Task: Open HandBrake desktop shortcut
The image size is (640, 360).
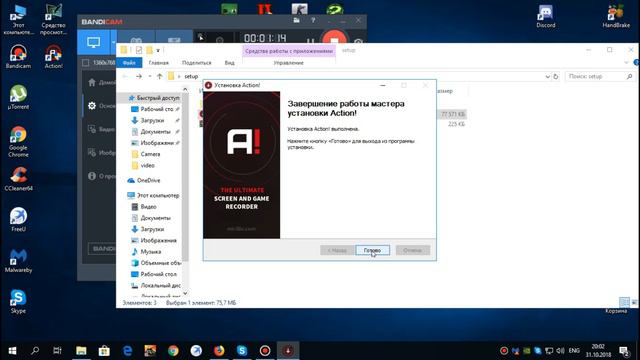Action: 616,16
